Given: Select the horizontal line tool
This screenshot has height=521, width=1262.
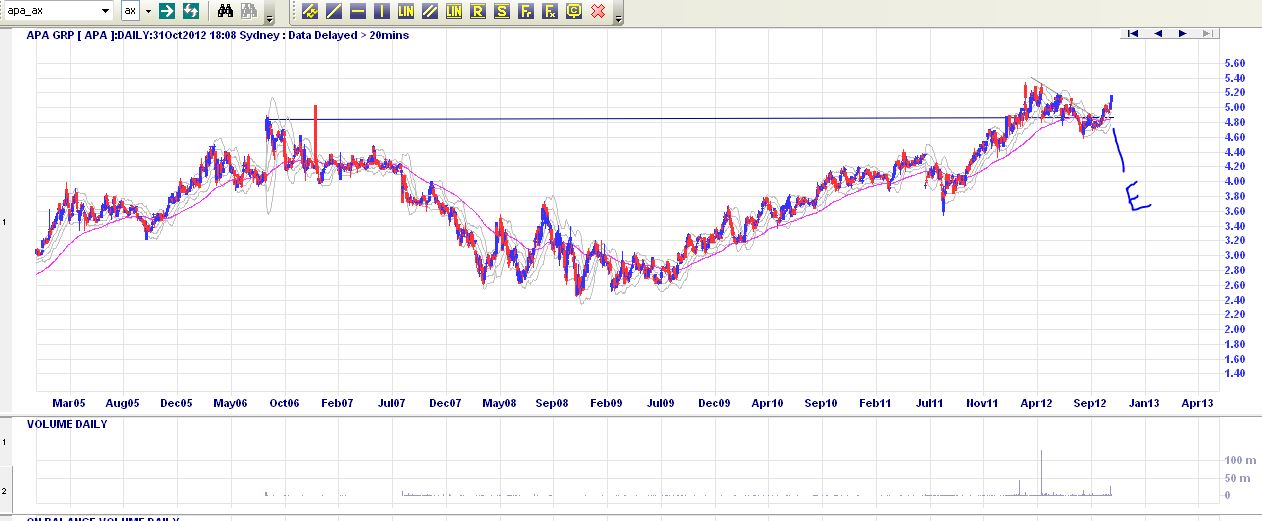Looking at the screenshot, I should [358, 11].
